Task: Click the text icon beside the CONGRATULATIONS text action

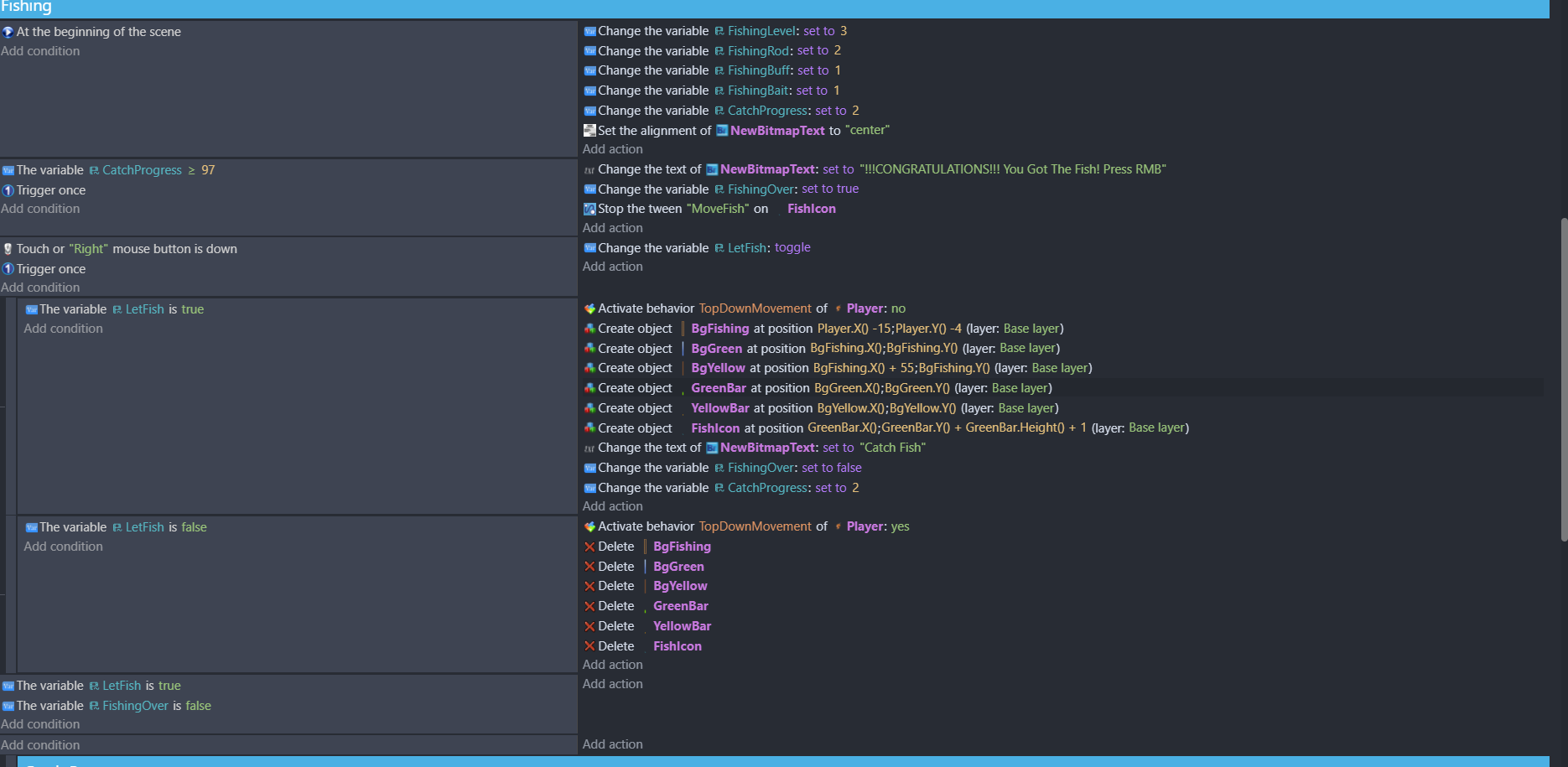Action: [589, 169]
